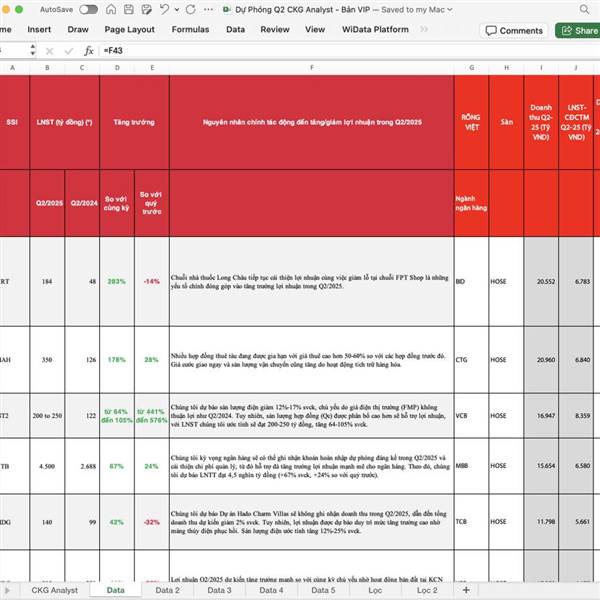Click the Redo circular arrow icon
This screenshot has width=600, height=600.
191,10
